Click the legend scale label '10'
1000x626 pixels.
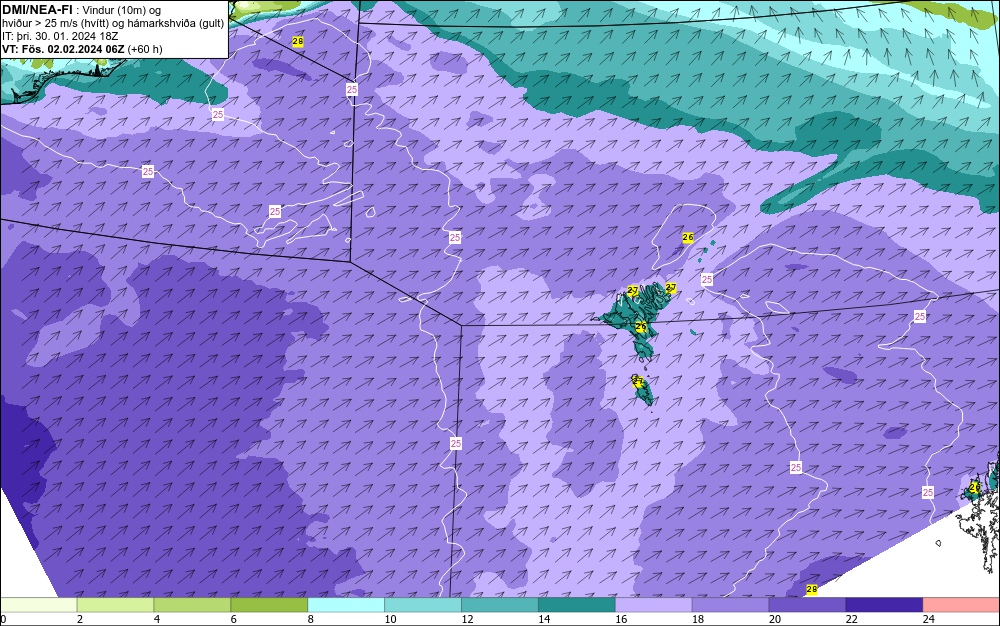point(390,619)
